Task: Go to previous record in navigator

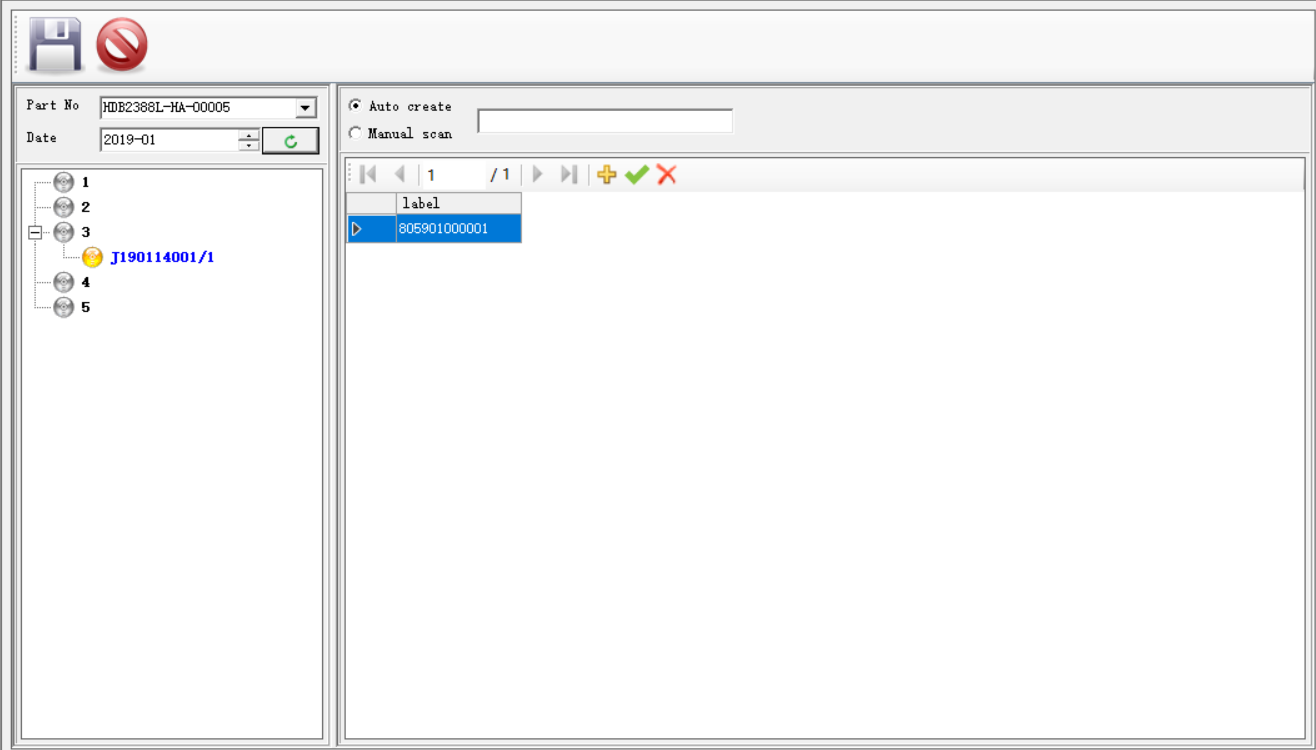Action: coord(399,175)
